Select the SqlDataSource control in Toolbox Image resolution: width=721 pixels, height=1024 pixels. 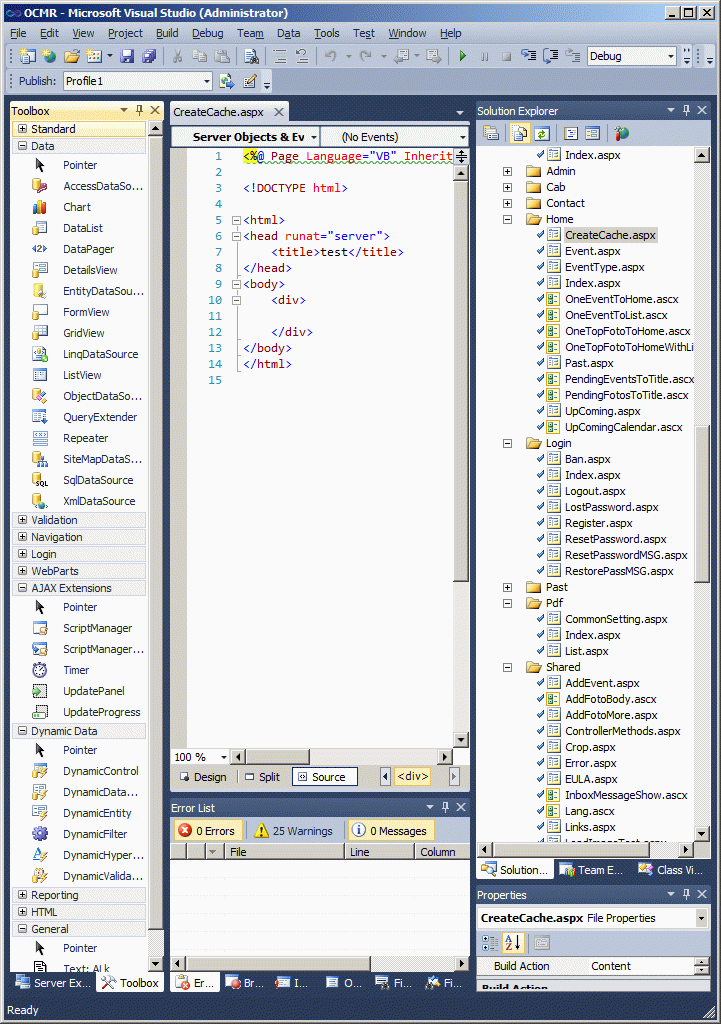point(98,480)
